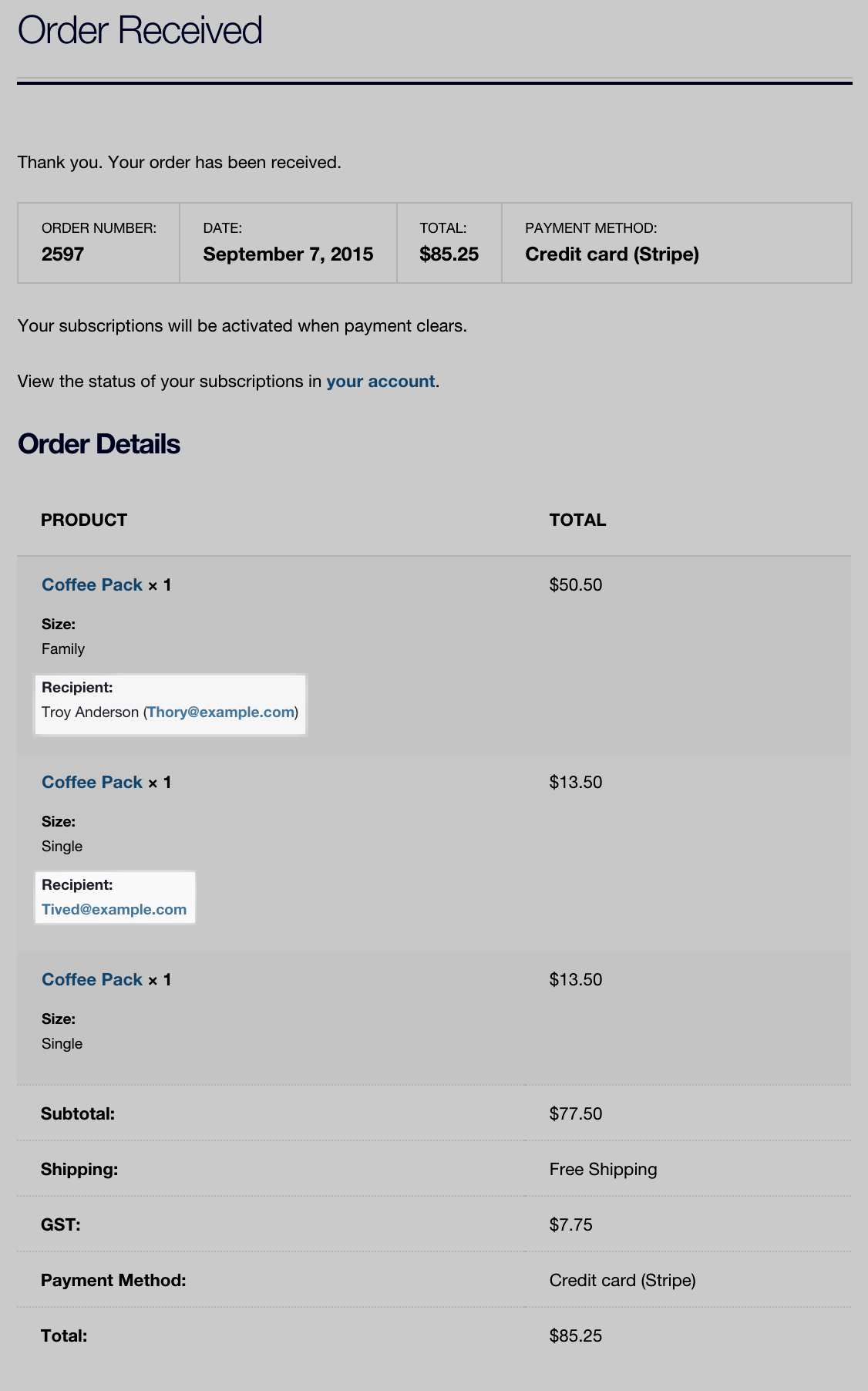
Task: Click the TOTAL column header
Action: [x=577, y=520]
